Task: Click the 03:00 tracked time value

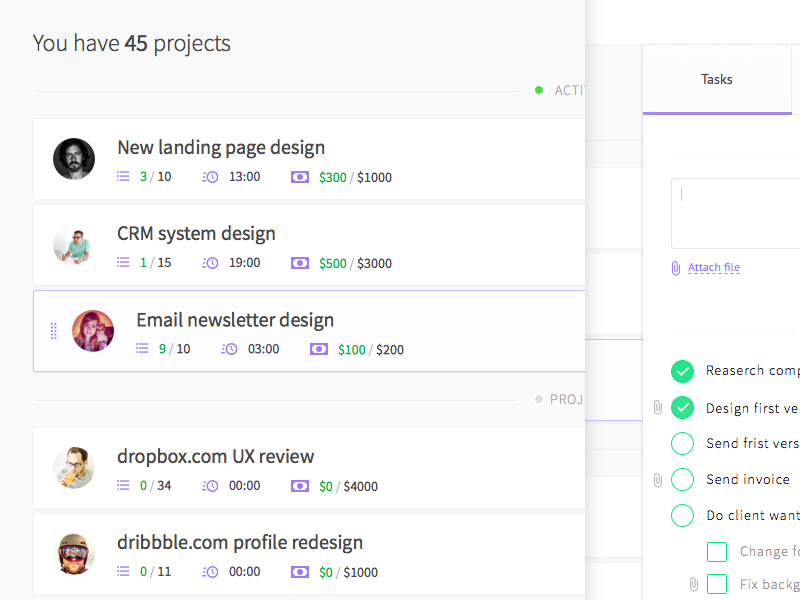Action: point(263,348)
